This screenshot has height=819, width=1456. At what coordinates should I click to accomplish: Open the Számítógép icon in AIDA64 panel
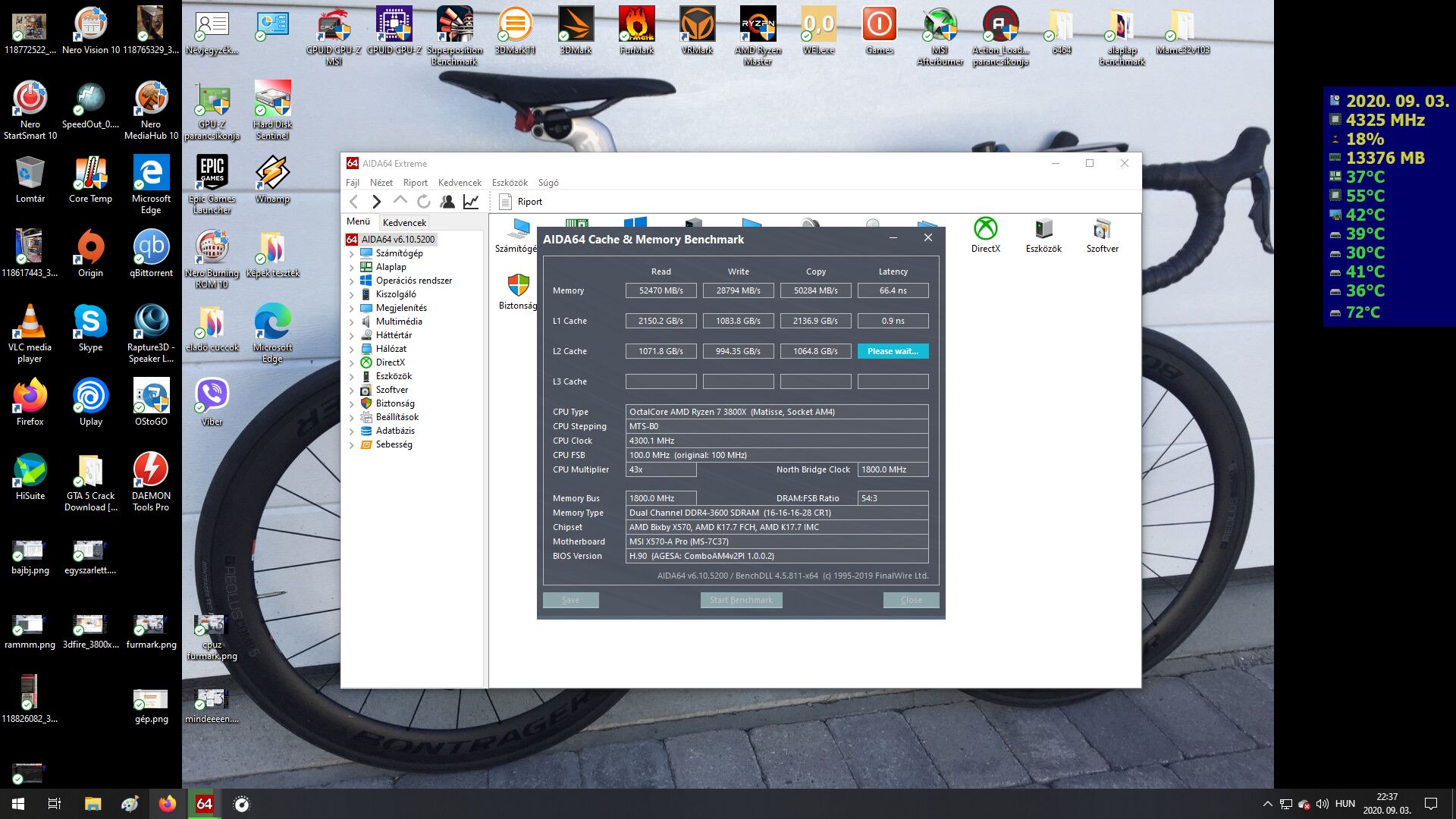click(516, 235)
